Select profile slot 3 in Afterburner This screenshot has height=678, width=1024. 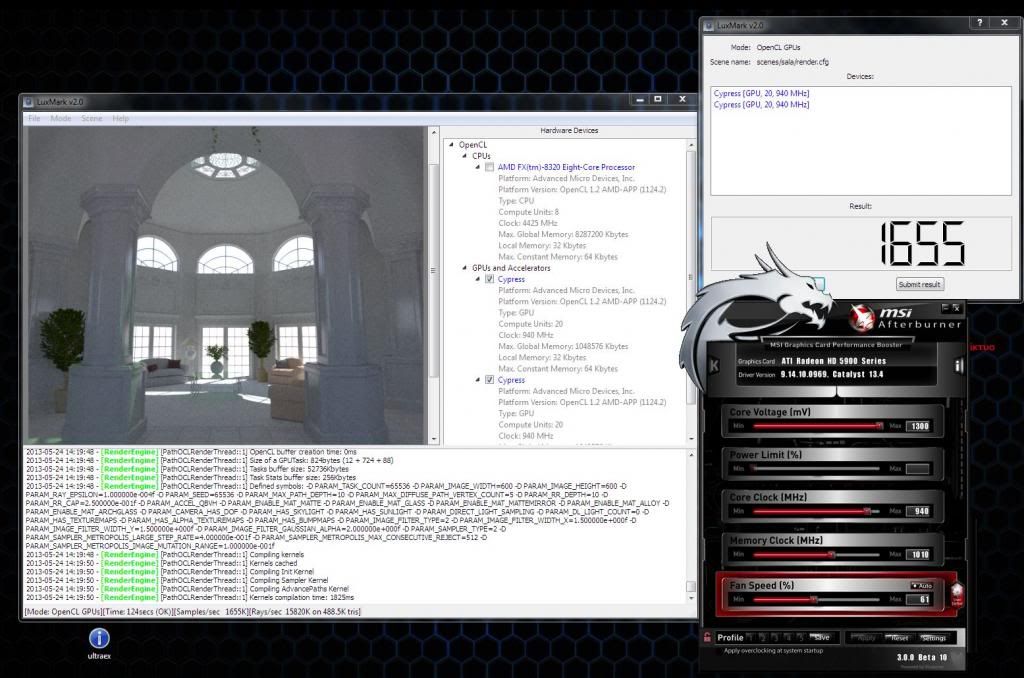(774, 638)
